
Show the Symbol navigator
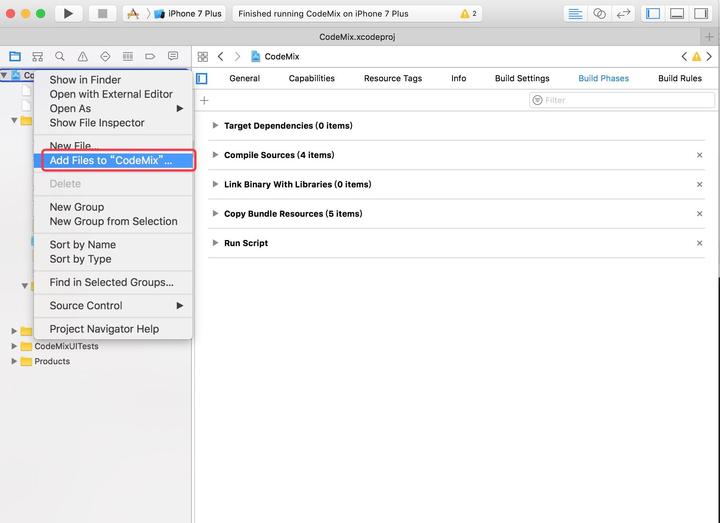37,56
